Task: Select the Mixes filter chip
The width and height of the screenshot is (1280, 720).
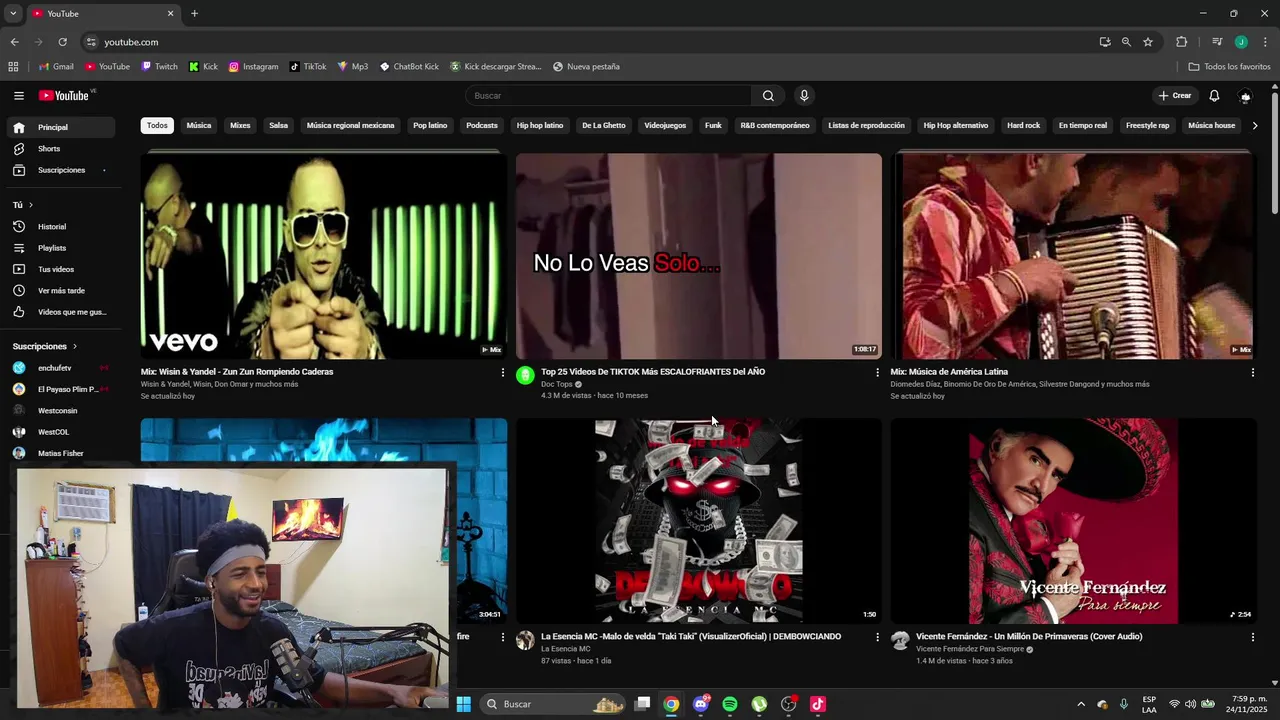Action: coord(240,126)
